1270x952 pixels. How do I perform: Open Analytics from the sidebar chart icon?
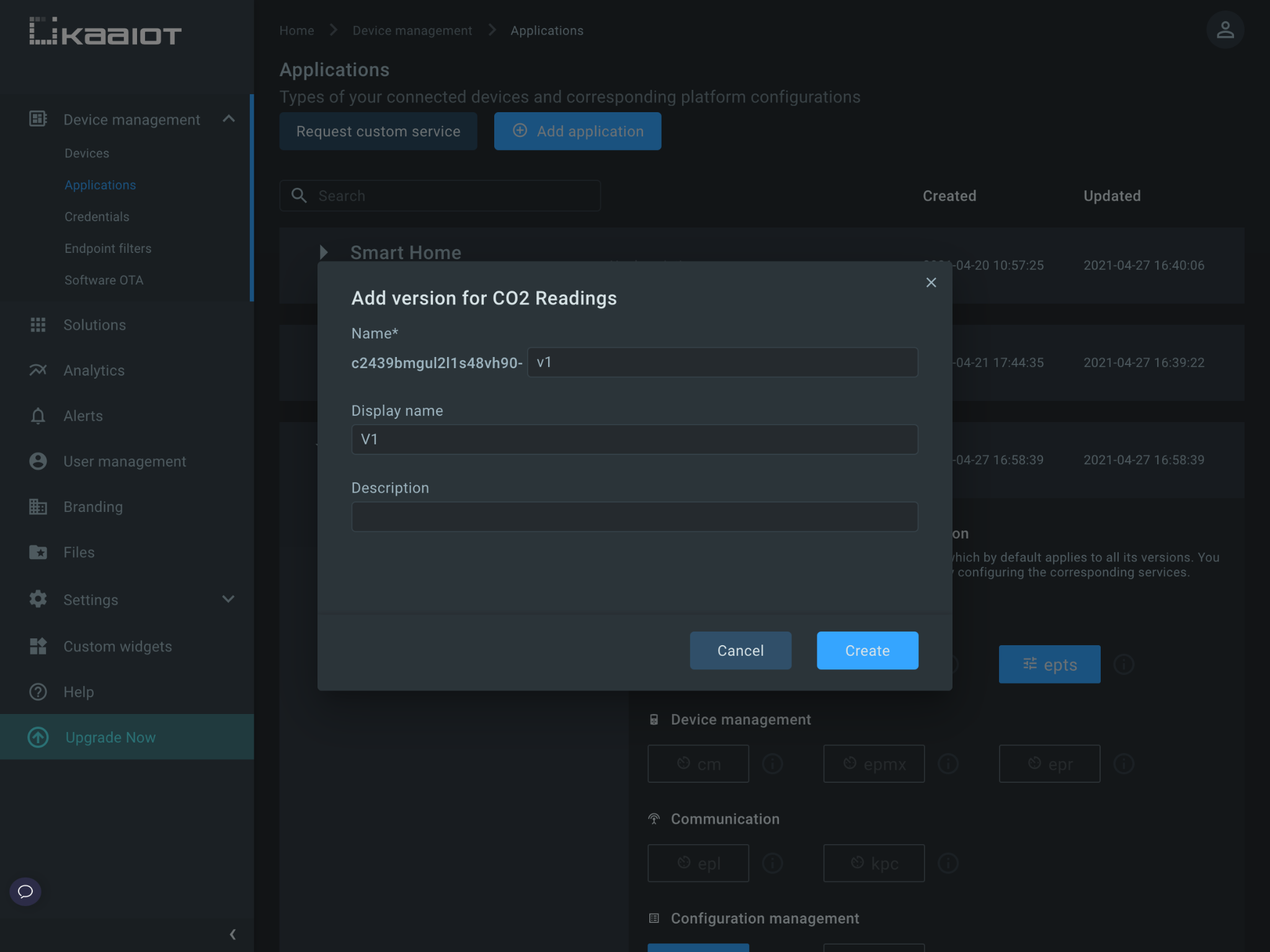click(38, 370)
